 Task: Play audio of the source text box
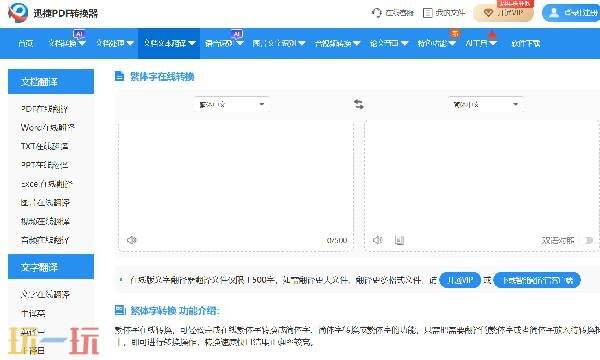tap(132, 240)
